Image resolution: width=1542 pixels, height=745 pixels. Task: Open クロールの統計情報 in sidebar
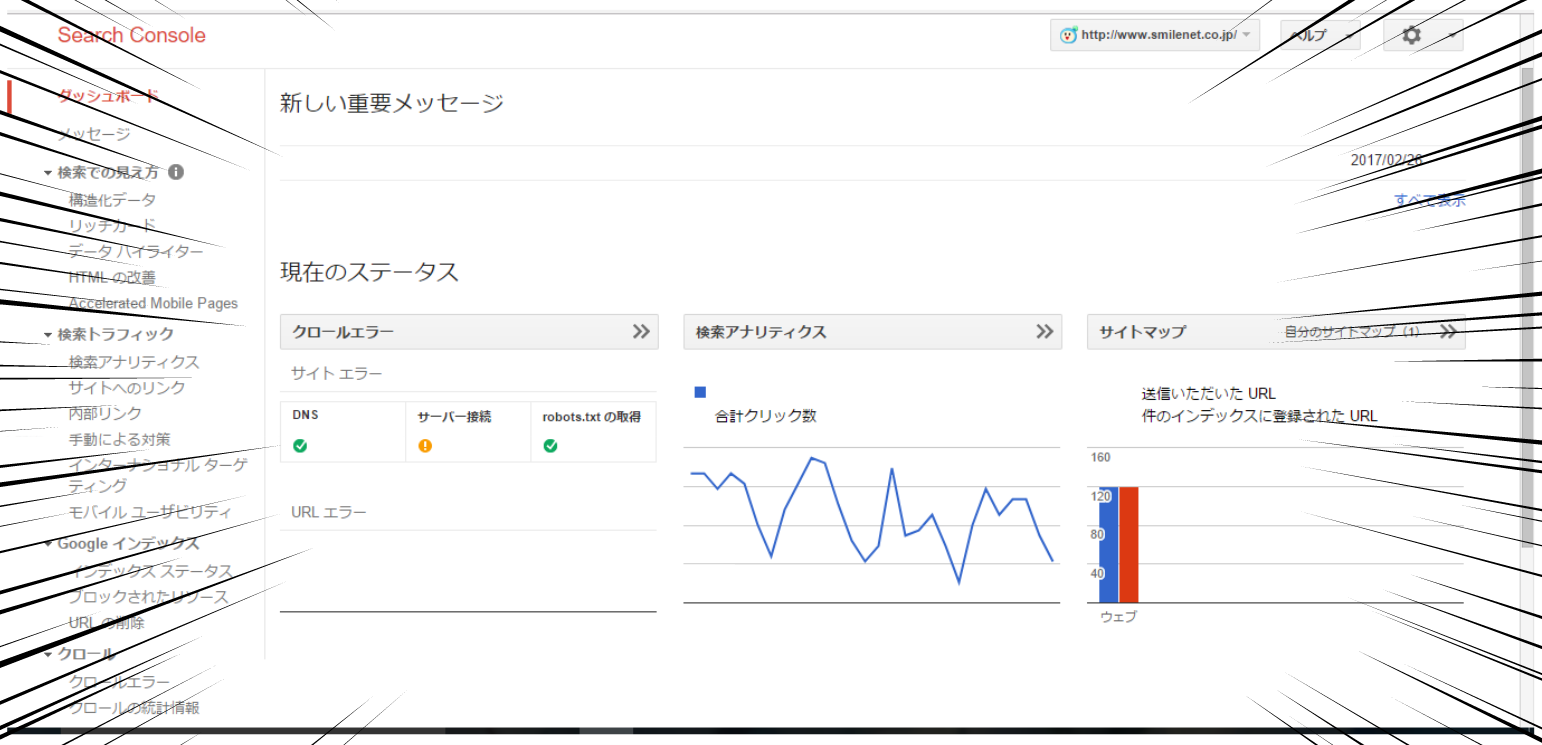[x=134, y=708]
